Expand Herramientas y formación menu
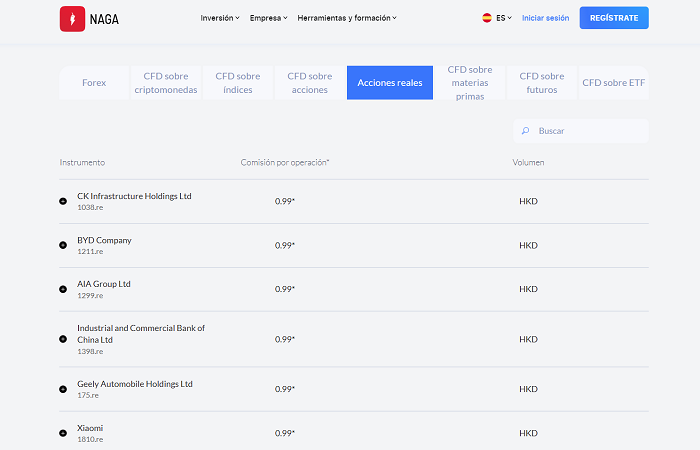This screenshot has height=450, width=700. tap(347, 18)
